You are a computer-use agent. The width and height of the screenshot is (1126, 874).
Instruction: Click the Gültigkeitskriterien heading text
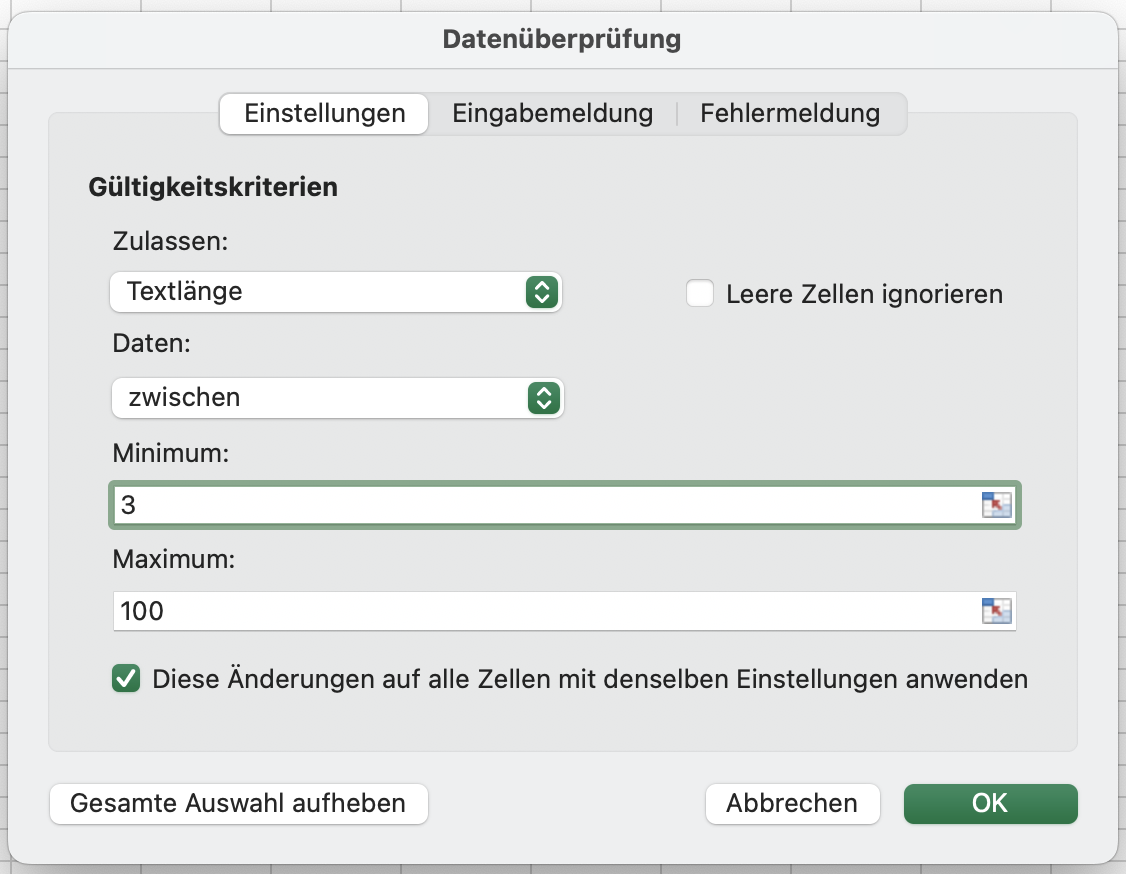click(213, 187)
